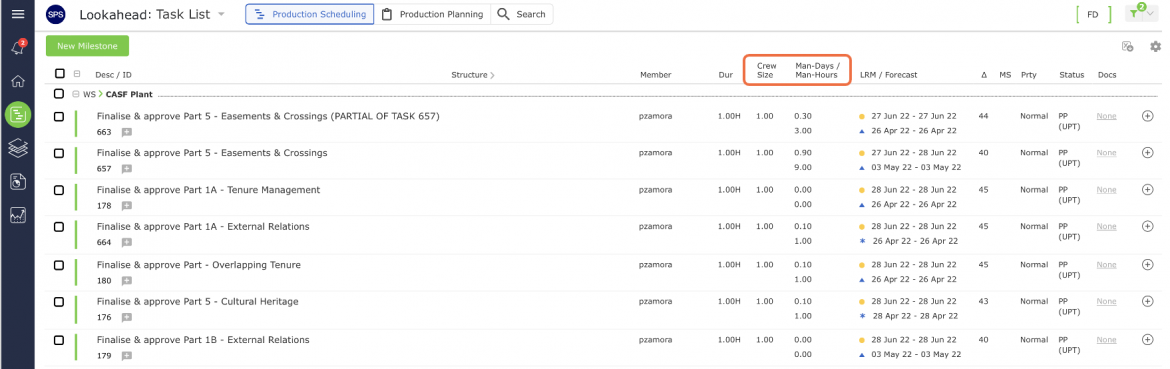Open the Search tab

[522, 14]
